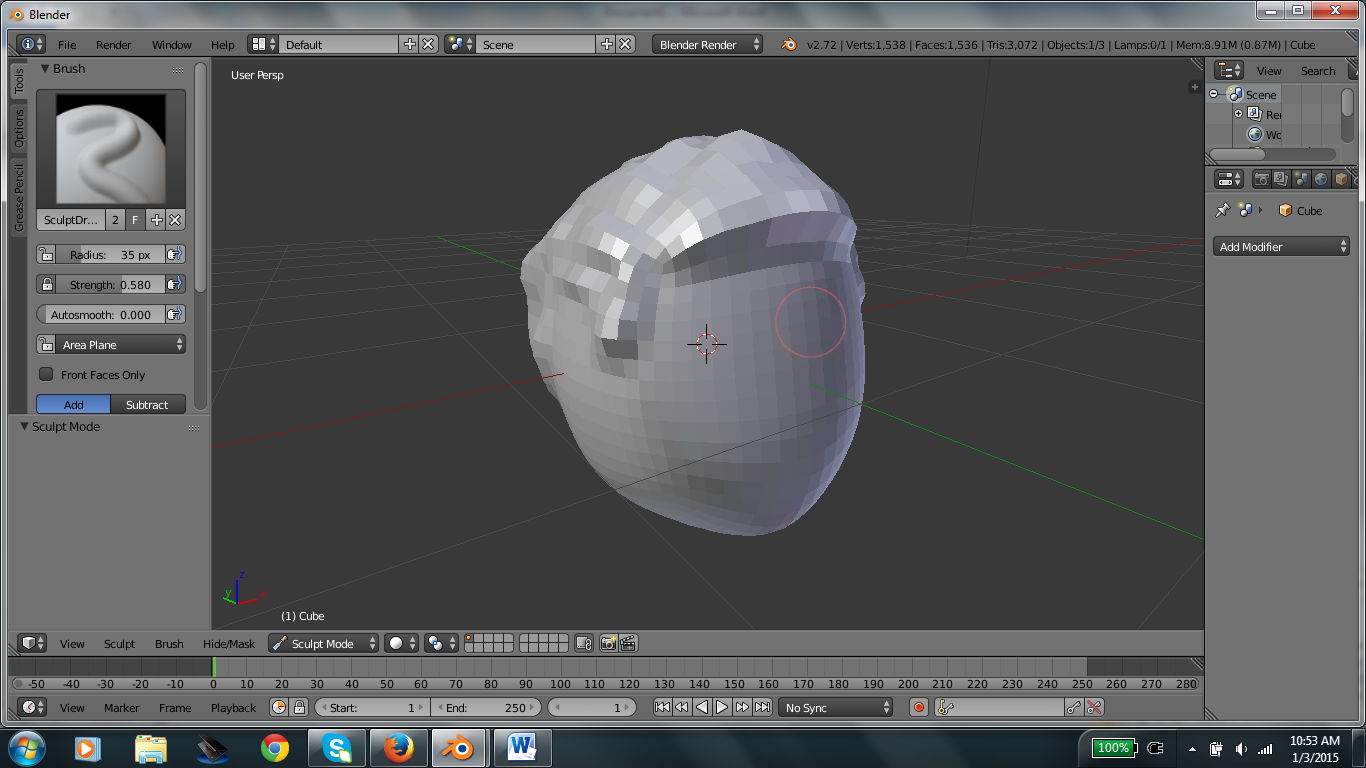Viewport: 1366px width, 768px height.
Task: Expand the RenderLayers tree item
Action: click(1238, 114)
